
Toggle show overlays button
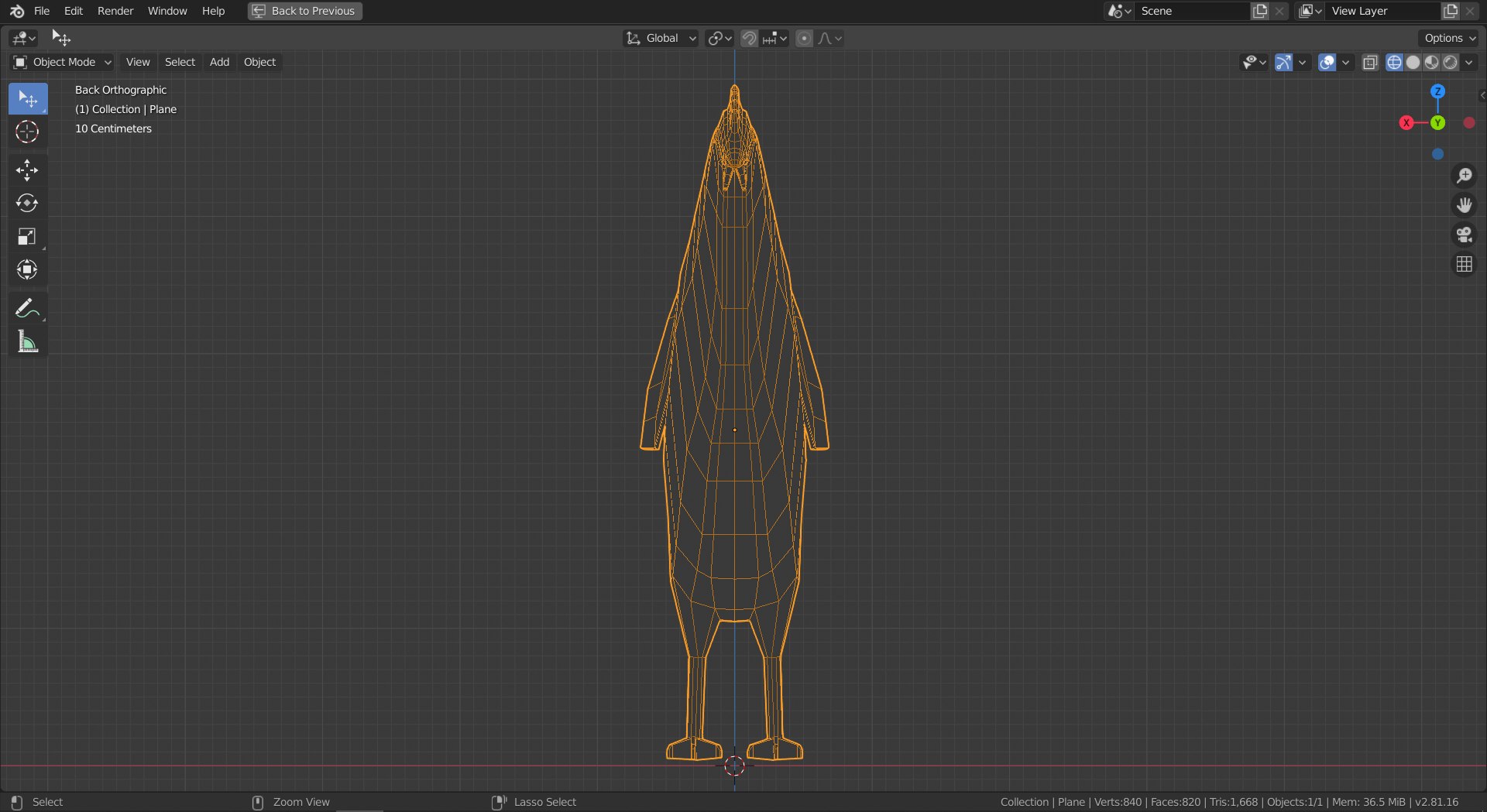pos(1327,63)
